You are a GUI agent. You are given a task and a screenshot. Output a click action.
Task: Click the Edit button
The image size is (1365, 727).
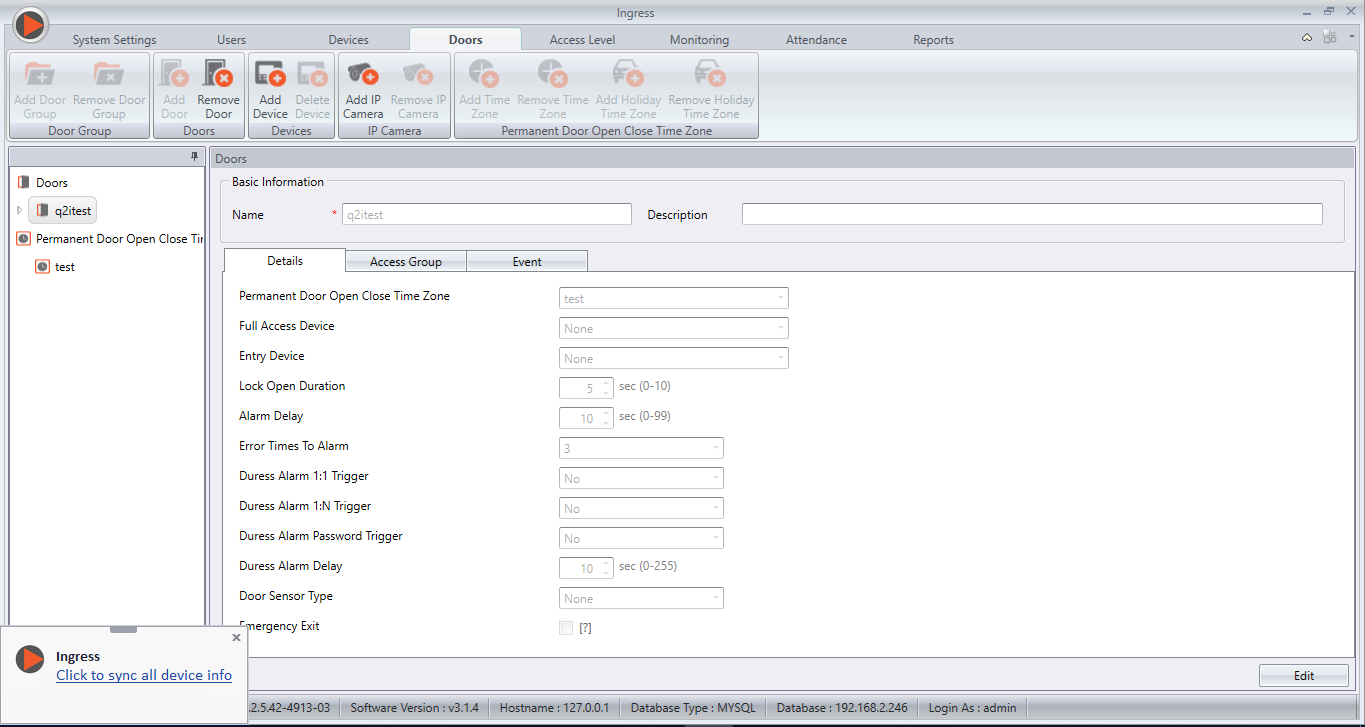1304,676
